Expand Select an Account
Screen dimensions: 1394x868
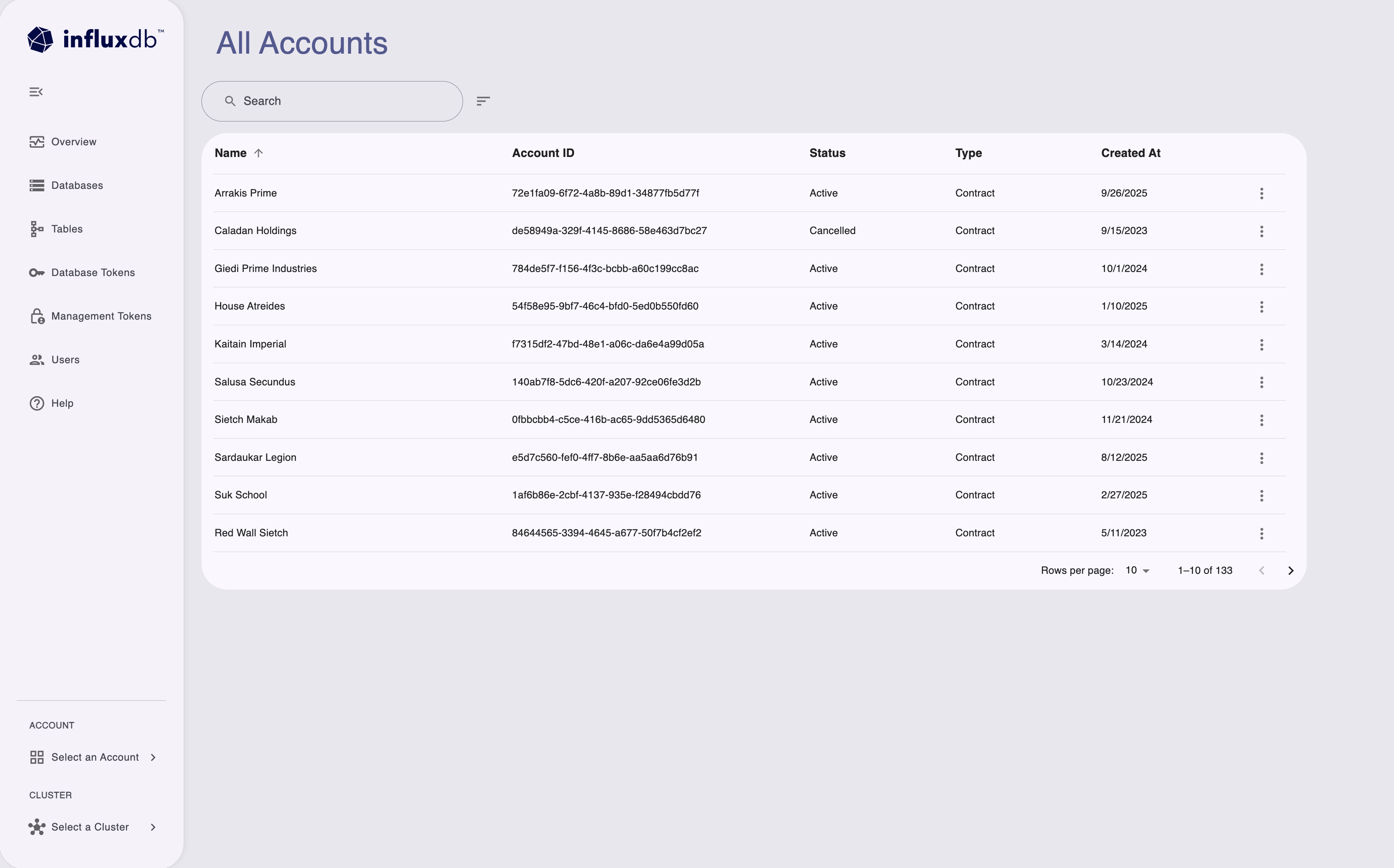point(95,757)
